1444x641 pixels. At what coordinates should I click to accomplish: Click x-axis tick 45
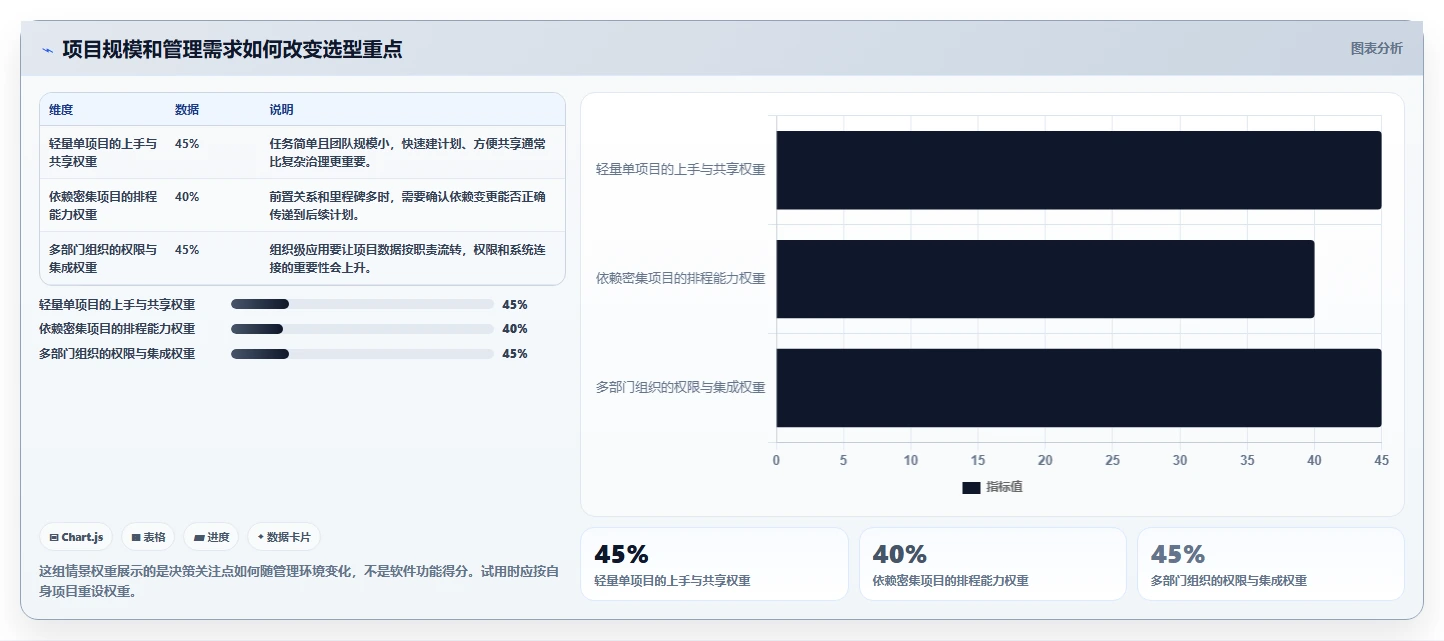coord(1382,460)
